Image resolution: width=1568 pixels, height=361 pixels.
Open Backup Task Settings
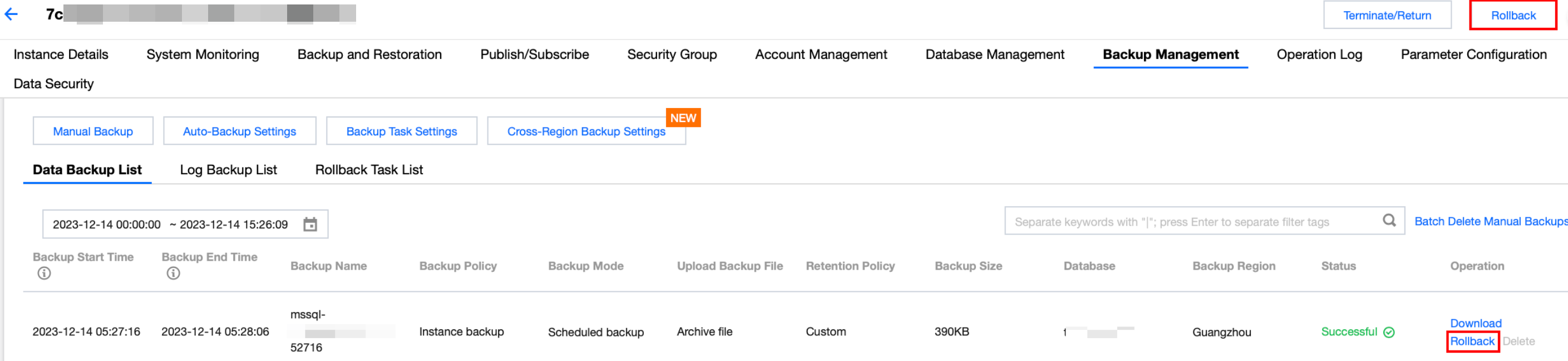point(401,131)
